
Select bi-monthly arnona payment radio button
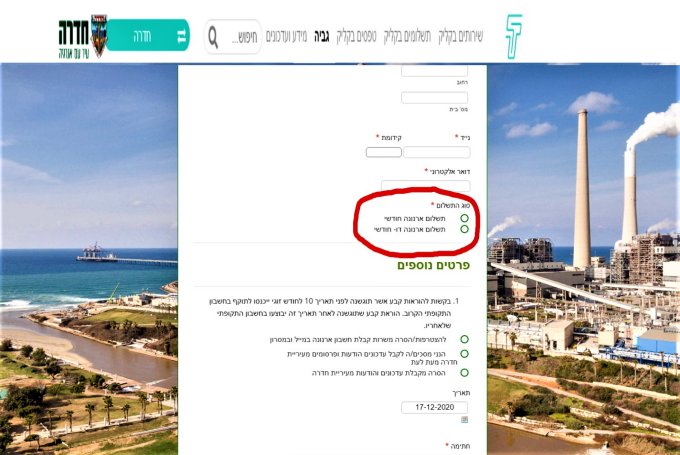(464, 229)
